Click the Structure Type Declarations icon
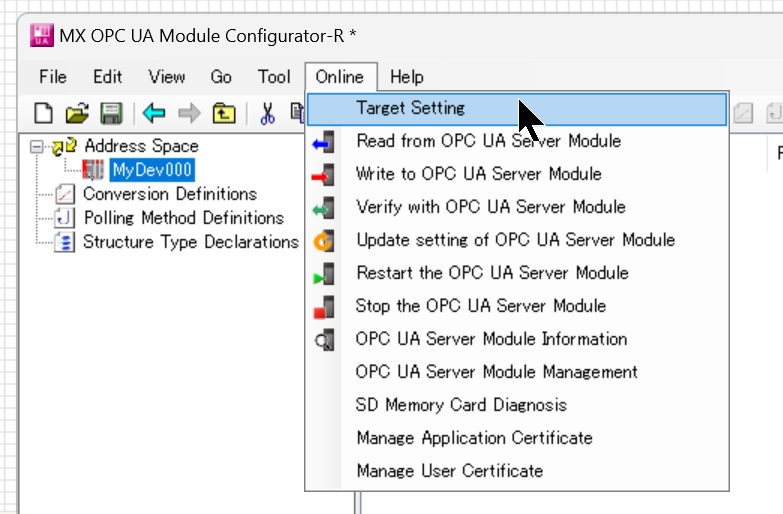Screen dimensions: 783x514 click(65, 242)
